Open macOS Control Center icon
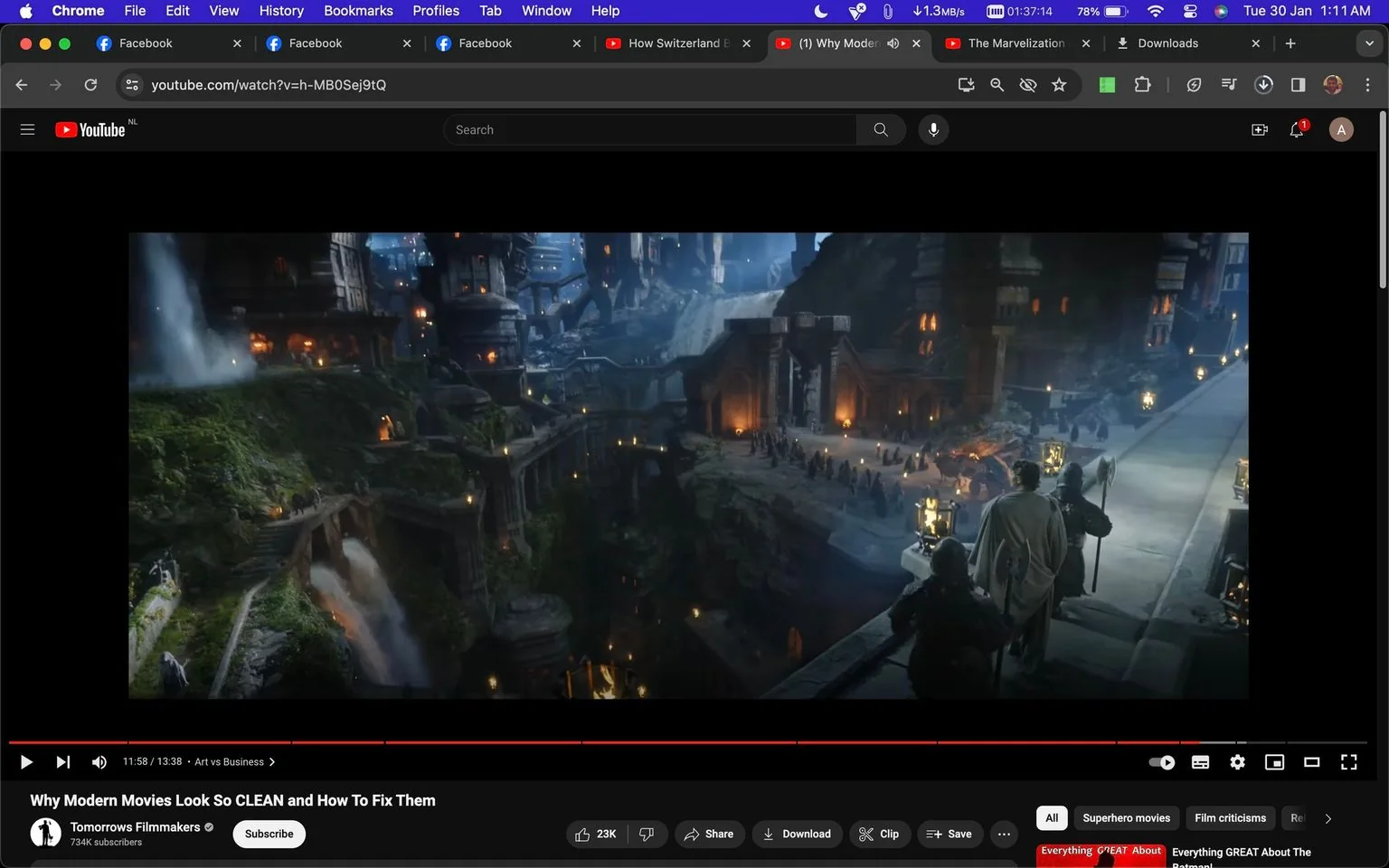Image resolution: width=1389 pixels, height=868 pixels. [x=1190, y=11]
